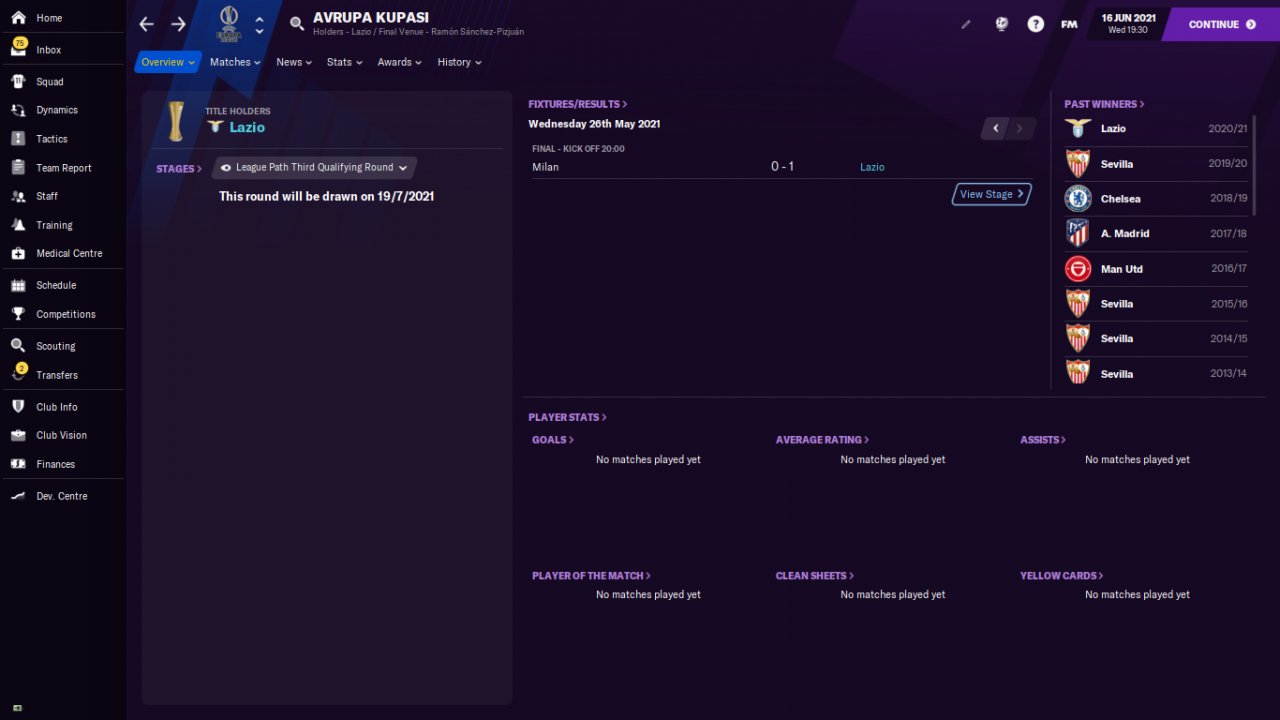Open the Matches tab menu
The width and height of the screenshot is (1280, 720).
click(x=235, y=62)
